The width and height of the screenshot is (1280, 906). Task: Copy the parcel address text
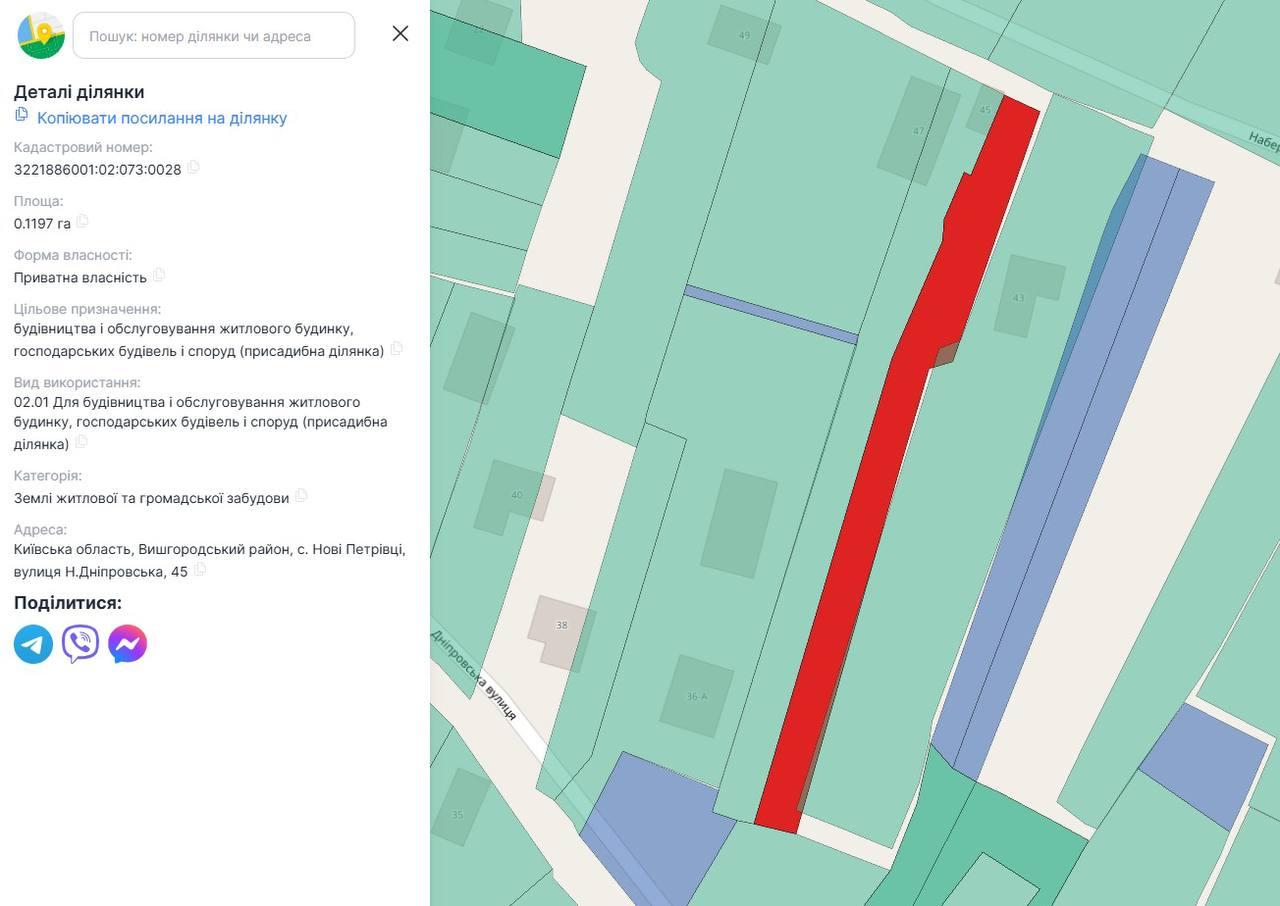click(x=200, y=570)
